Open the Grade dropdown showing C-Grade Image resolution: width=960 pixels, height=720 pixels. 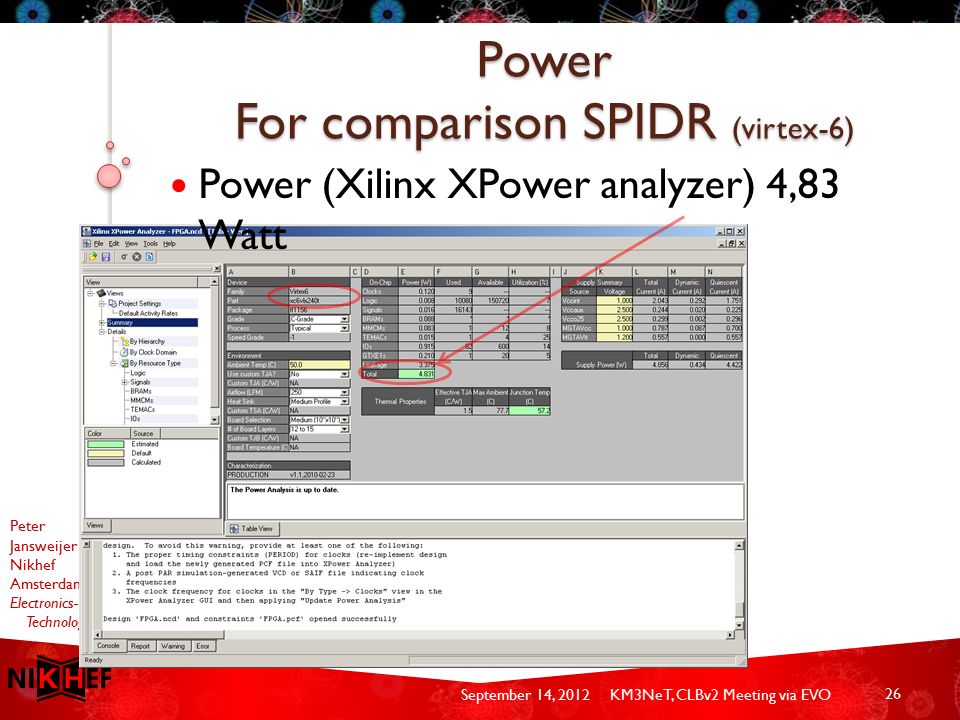coord(345,320)
